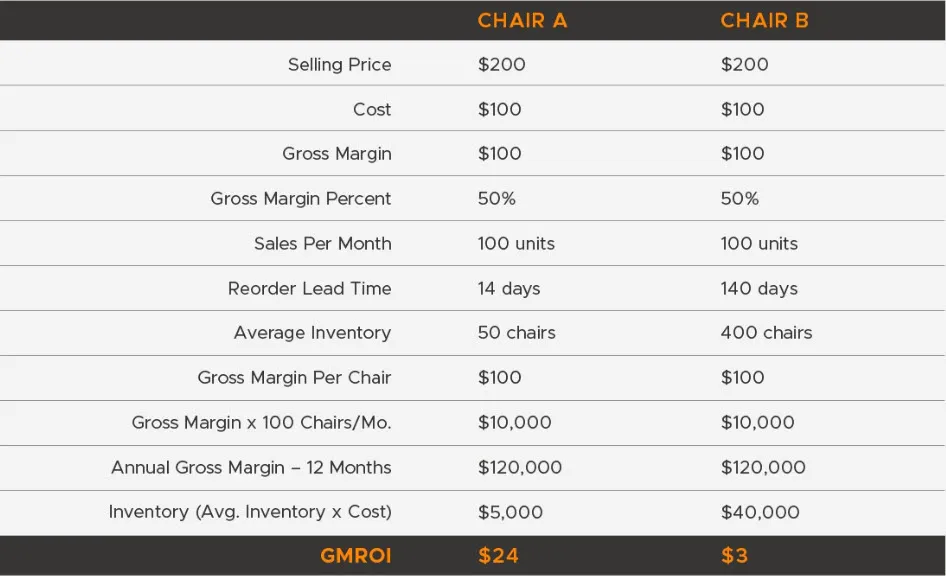946x576 pixels.
Task: Select the Sales Per Month row label
Action: pyautogui.click(x=322, y=244)
